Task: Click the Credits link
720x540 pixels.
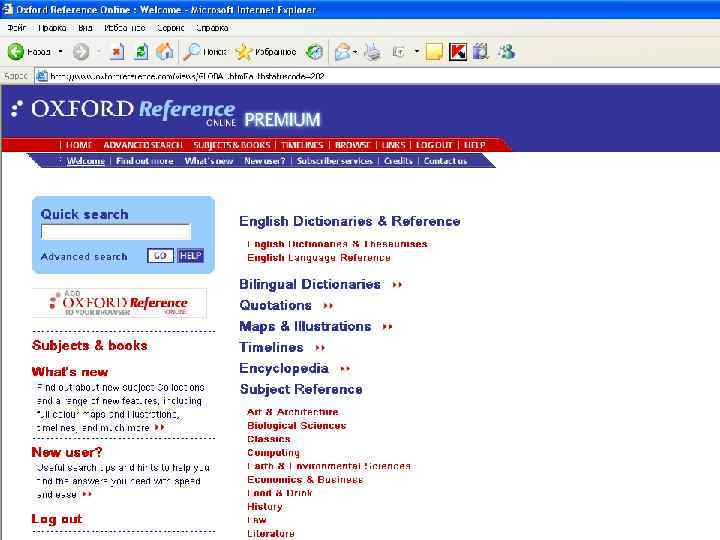Action: [x=398, y=161]
